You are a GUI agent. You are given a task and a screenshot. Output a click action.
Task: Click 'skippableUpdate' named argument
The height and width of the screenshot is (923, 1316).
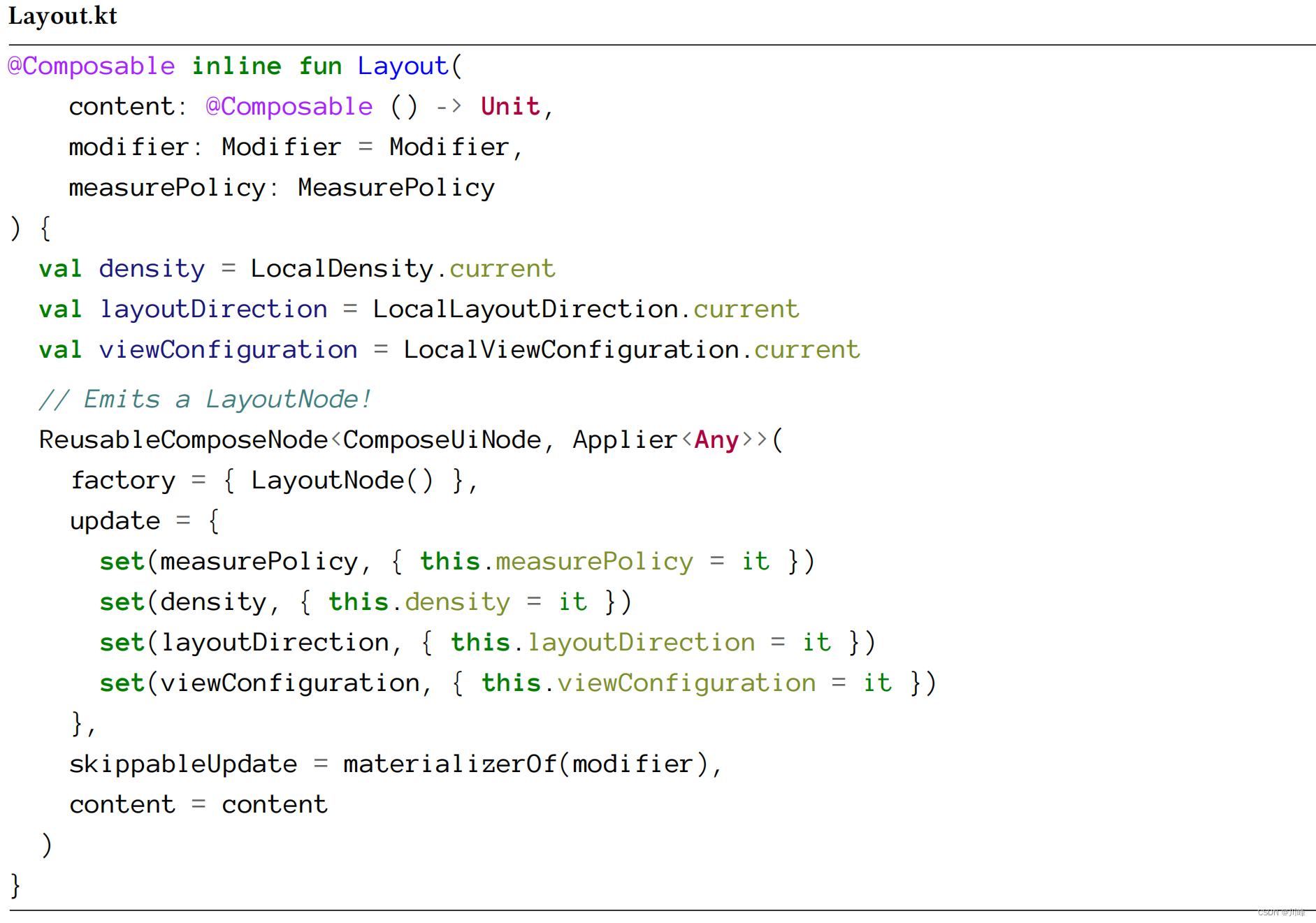[183, 764]
